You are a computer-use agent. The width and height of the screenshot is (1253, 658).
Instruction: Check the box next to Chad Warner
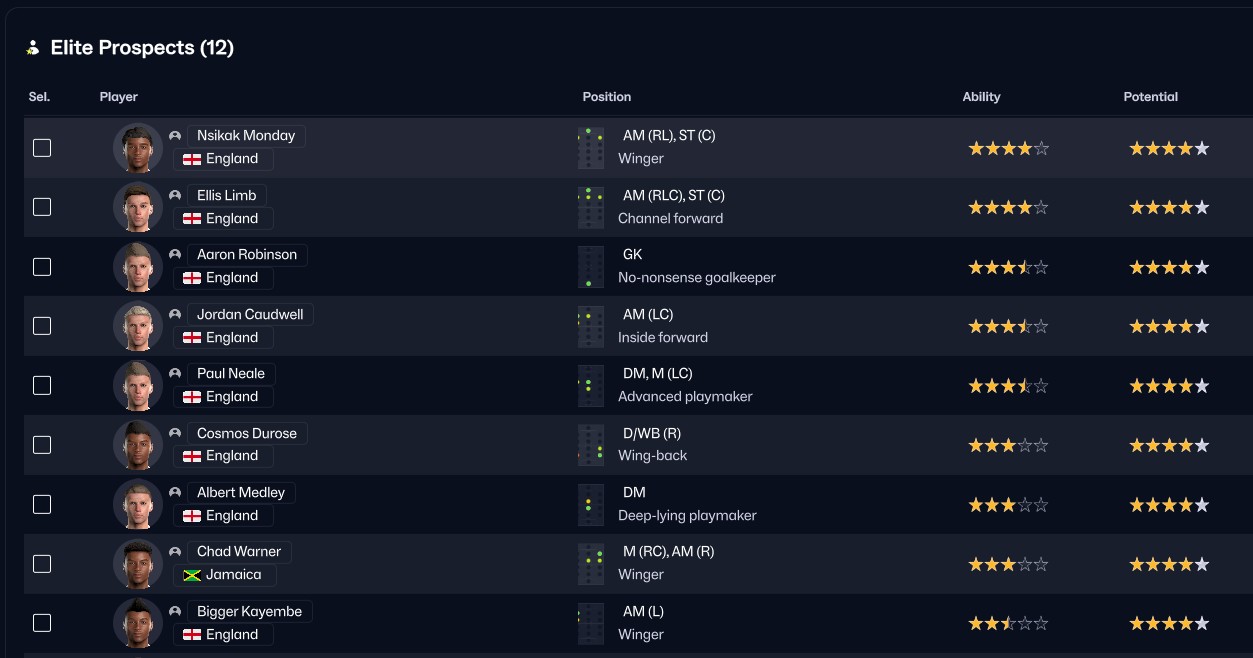pyautogui.click(x=42, y=564)
